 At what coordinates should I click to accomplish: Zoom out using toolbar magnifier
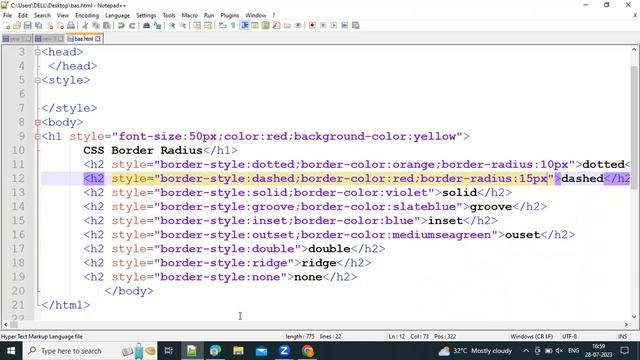(x=183, y=25)
